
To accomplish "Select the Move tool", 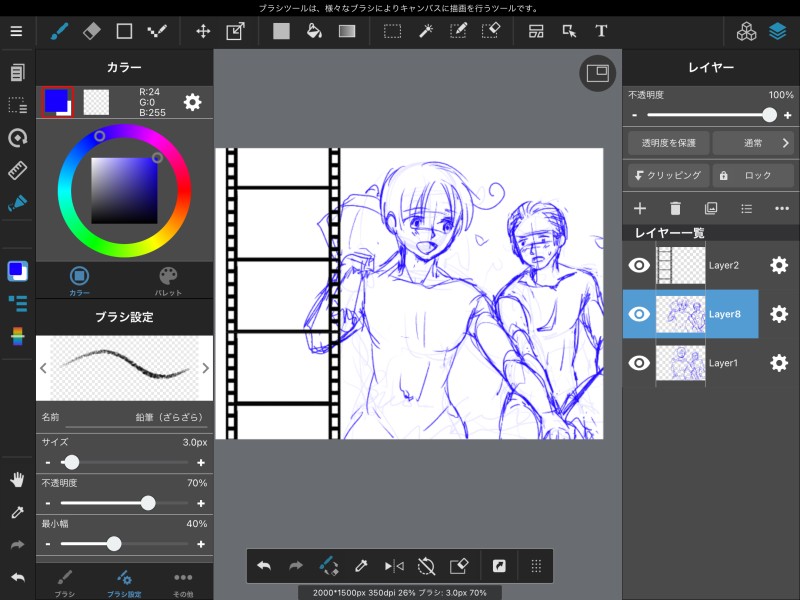I will [x=203, y=31].
